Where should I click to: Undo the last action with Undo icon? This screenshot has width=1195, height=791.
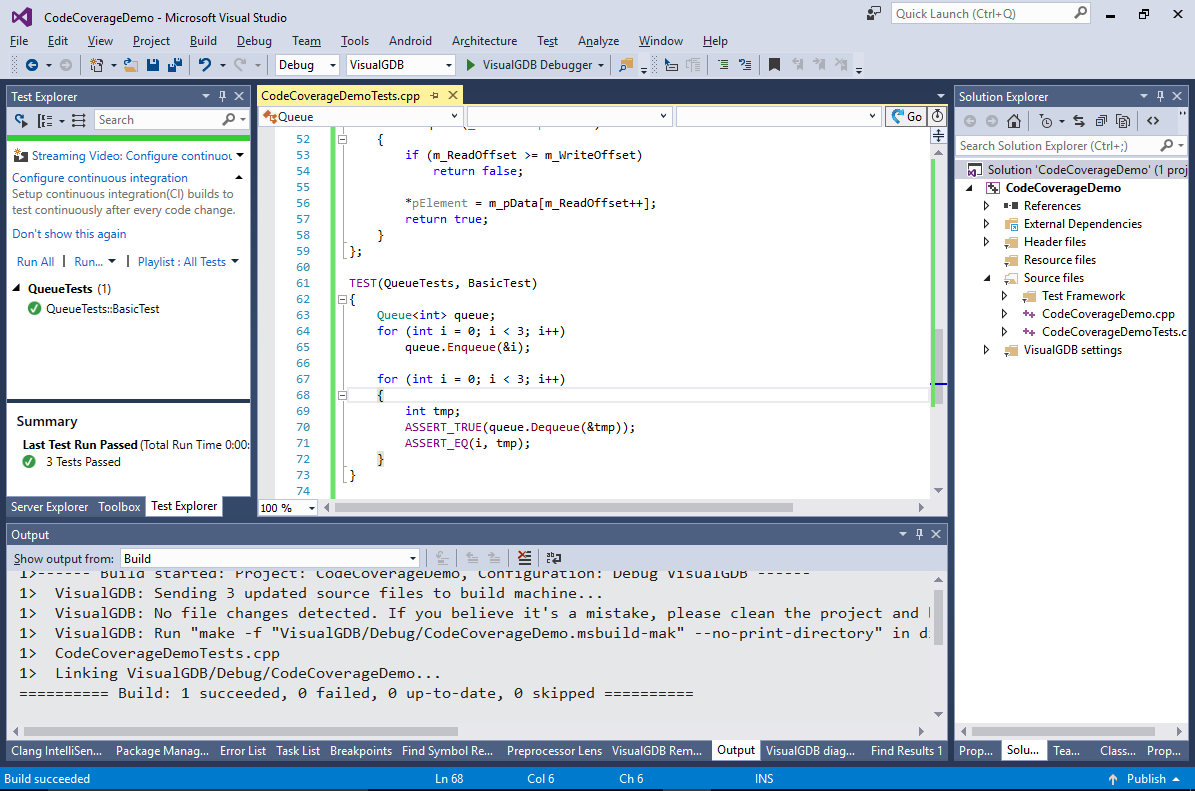tap(204, 65)
